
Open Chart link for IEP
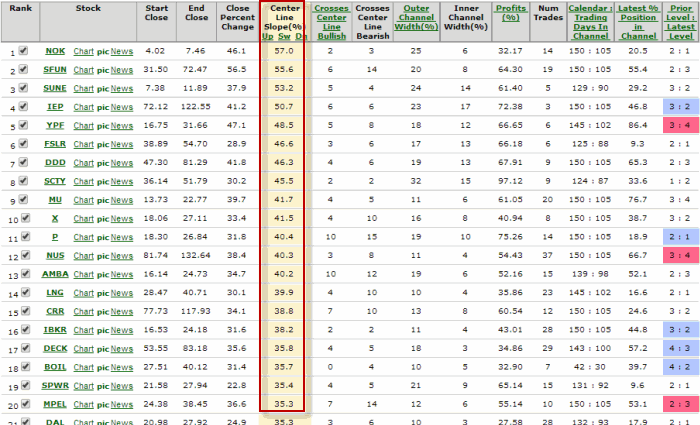click(x=83, y=107)
